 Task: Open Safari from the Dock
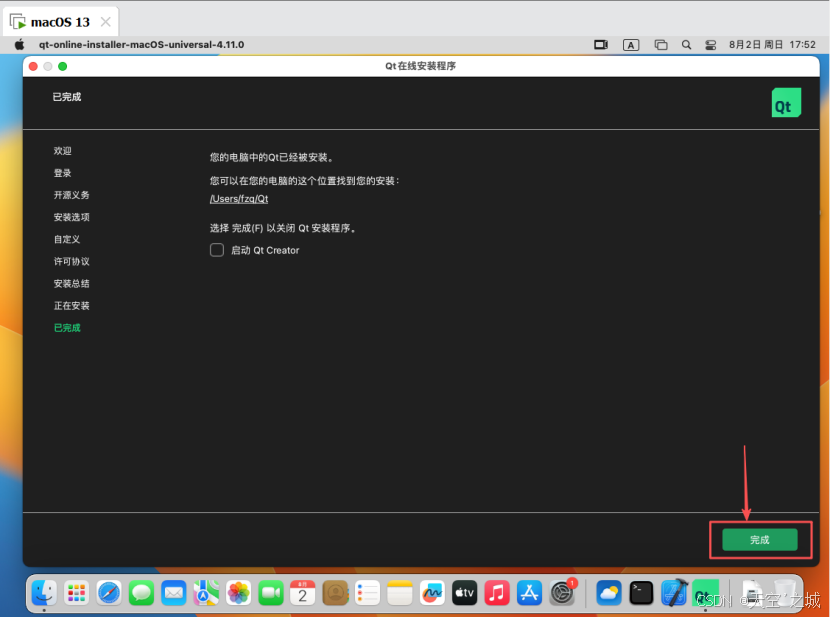109,593
